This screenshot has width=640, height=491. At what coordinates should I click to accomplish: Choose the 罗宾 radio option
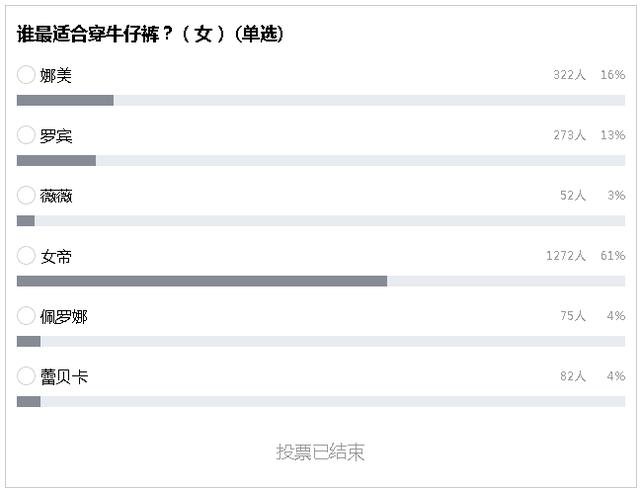click(26, 135)
